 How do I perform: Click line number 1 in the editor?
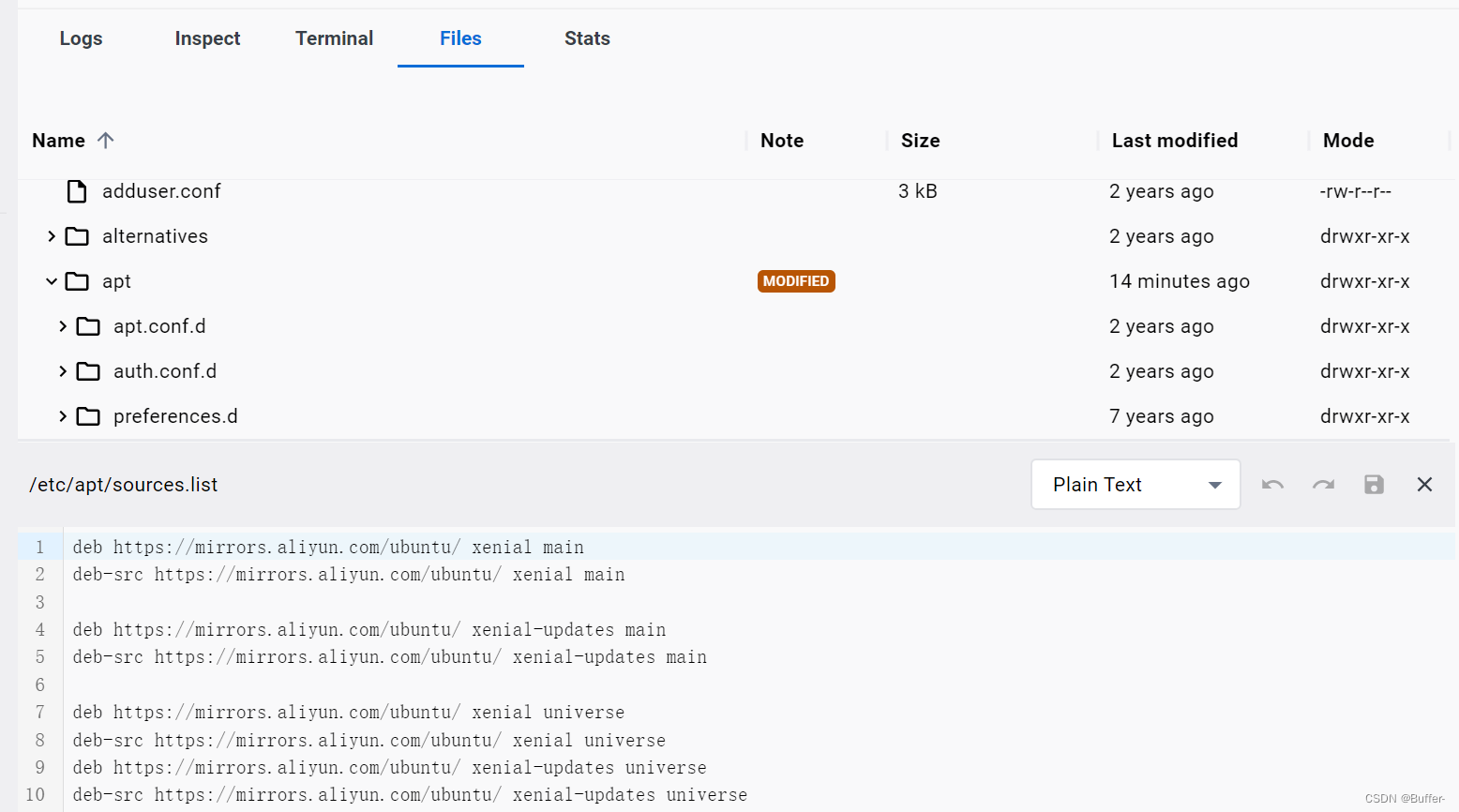click(39, 547)
